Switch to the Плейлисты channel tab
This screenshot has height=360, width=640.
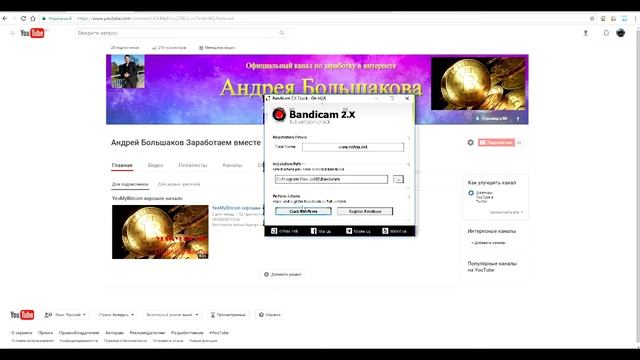(x=193, y=165)
